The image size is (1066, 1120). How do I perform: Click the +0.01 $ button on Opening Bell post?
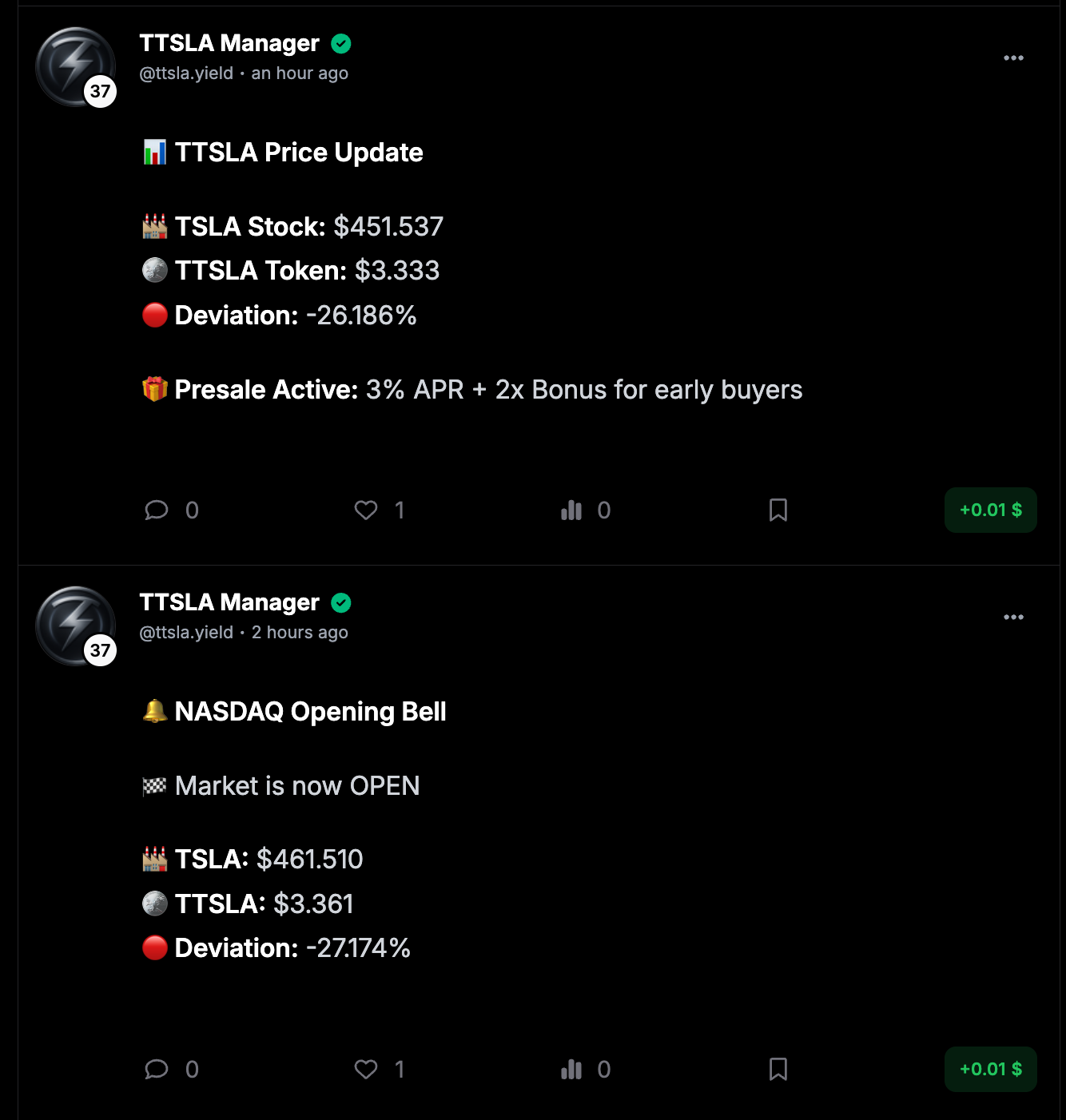point(990,1070)
